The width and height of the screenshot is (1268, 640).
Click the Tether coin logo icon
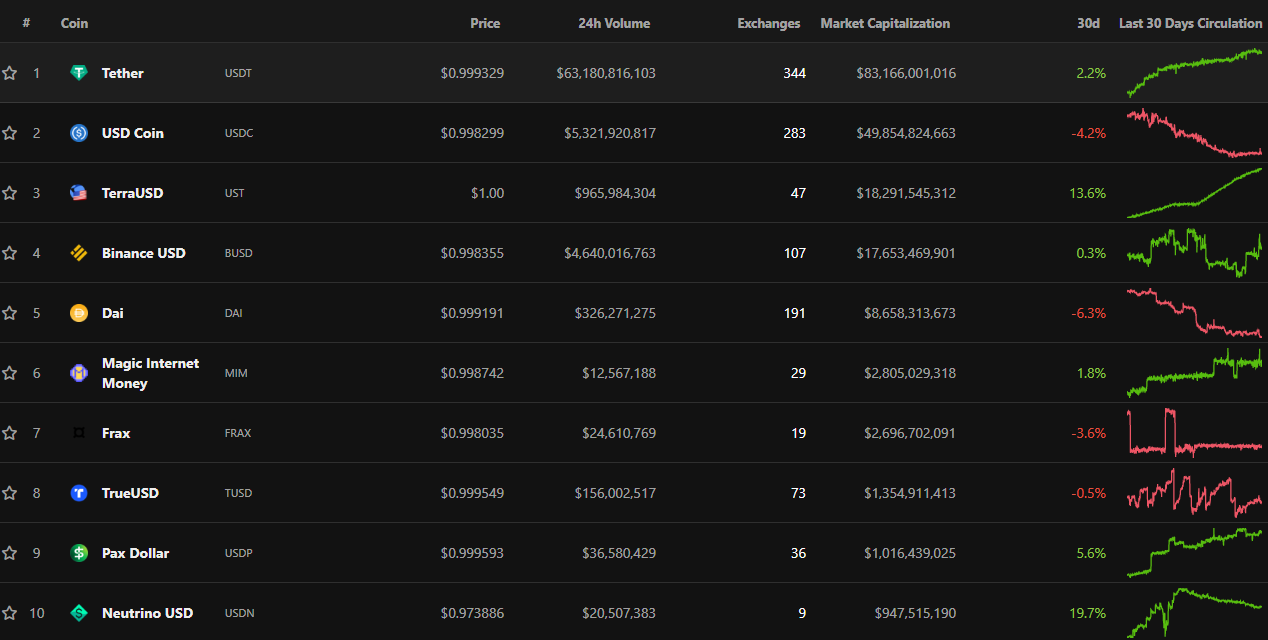click(79, 73)
